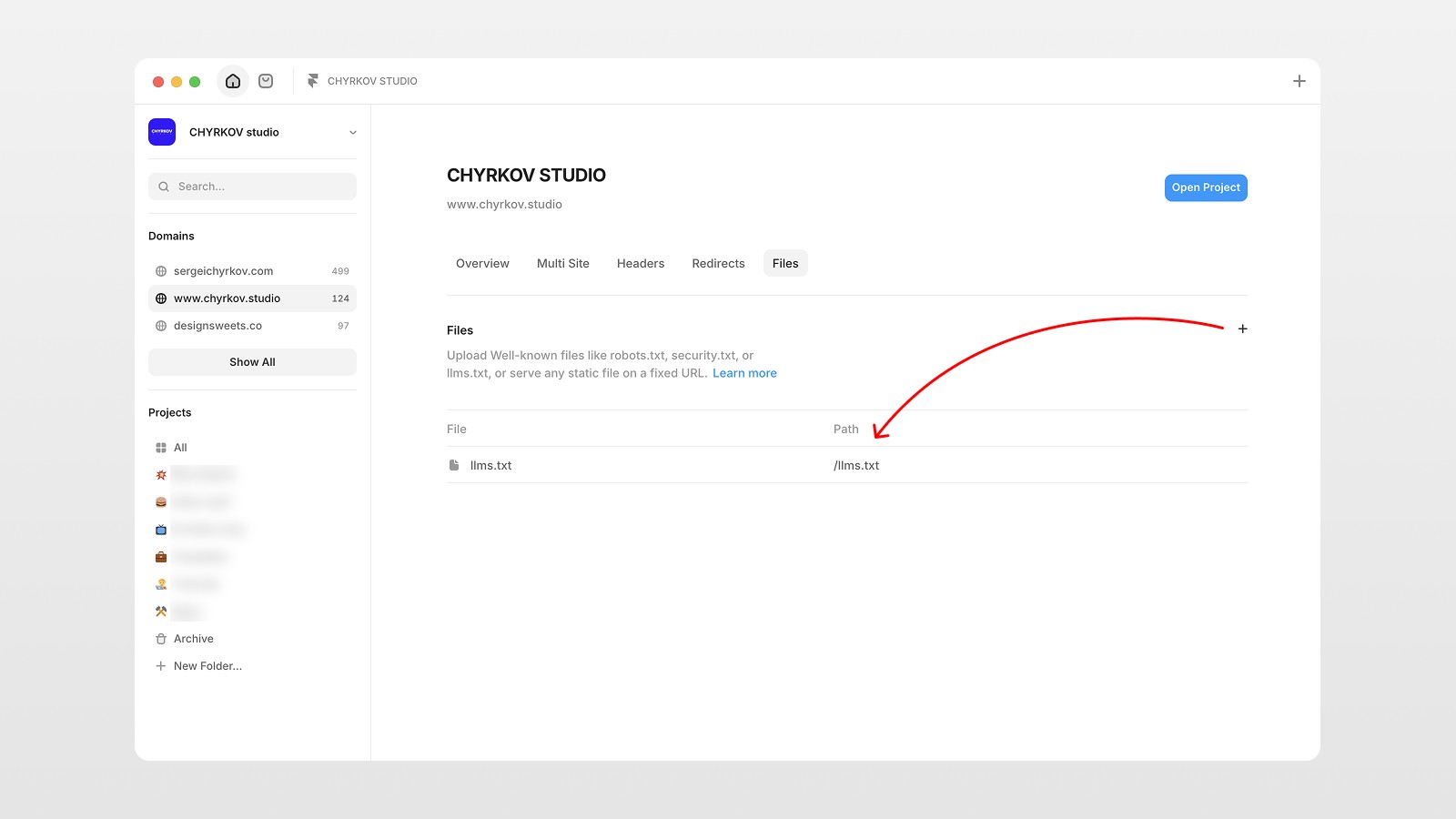Click the www.chyrkov.studio URL under title
1456x819 pixels.
504,205
